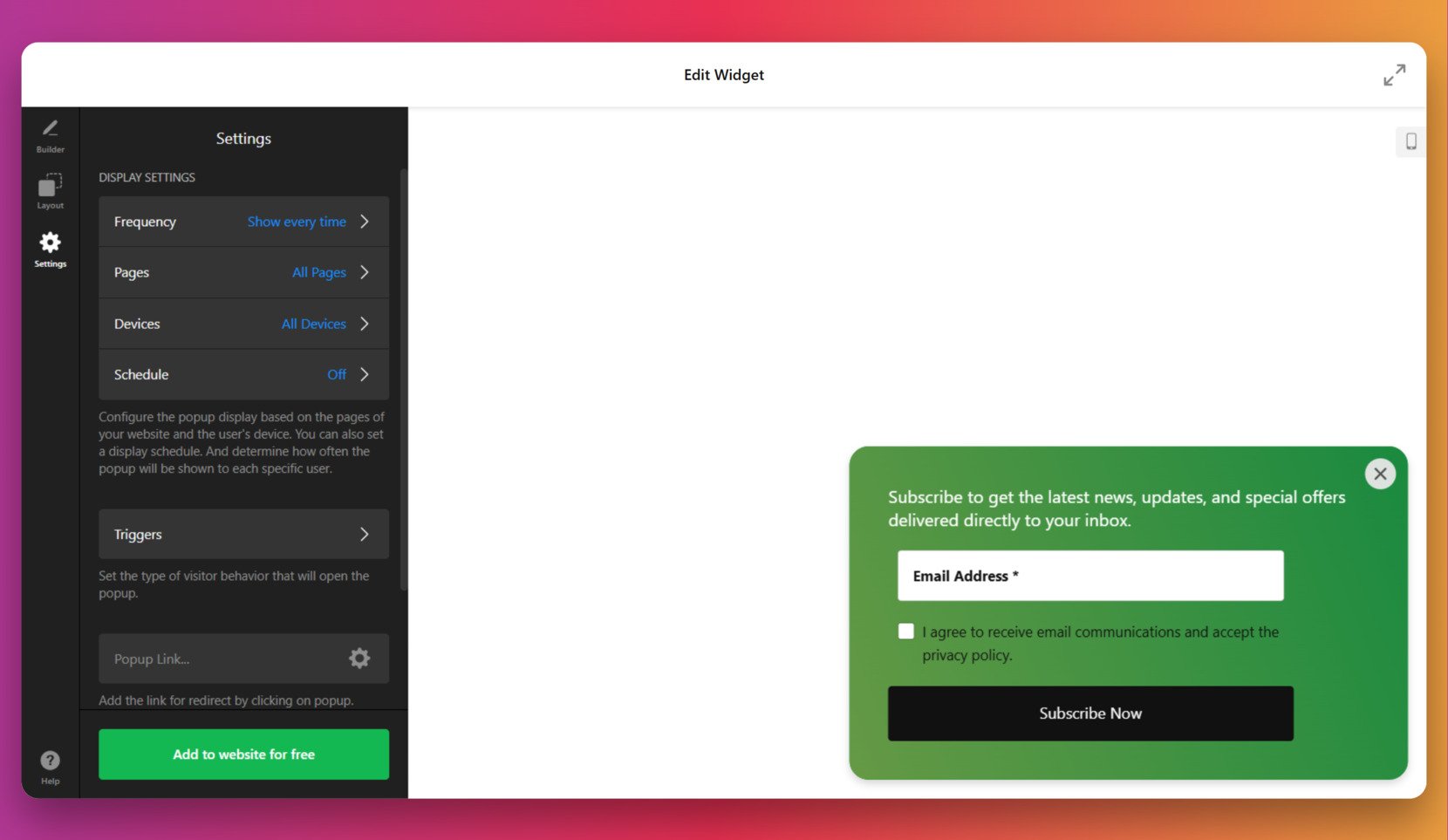The image size is (1448, 840).
Task: Click the Edit Widget title
Action: point(724,75)
